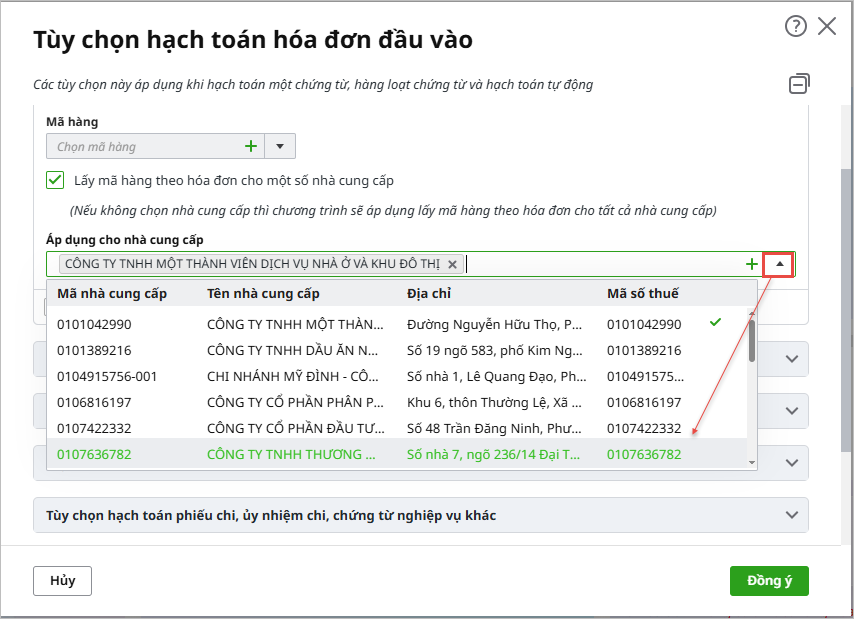Click the Mã hàng input field
Screen dimensions: 854x619
tap(145, 147)
